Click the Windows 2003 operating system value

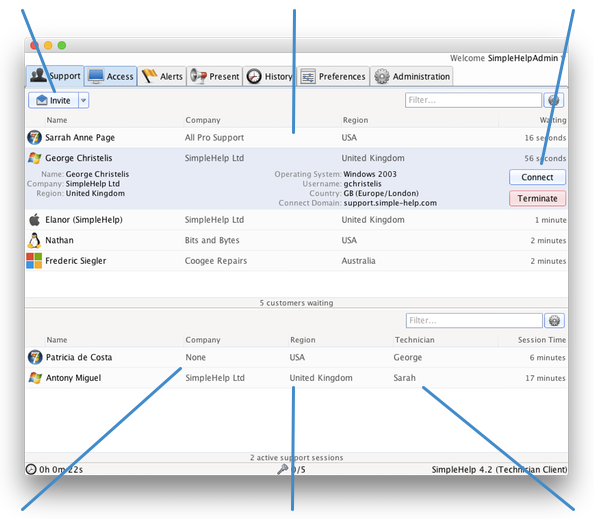[370, 174]
